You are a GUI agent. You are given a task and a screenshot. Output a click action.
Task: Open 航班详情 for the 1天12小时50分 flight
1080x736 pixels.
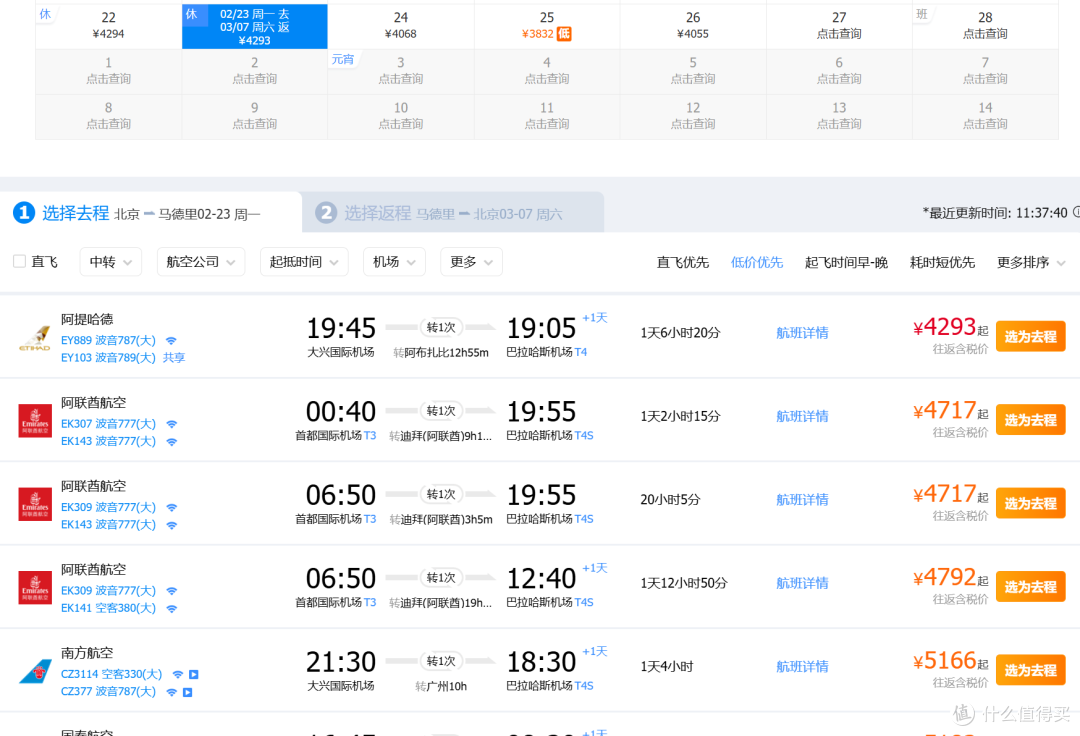802,583
